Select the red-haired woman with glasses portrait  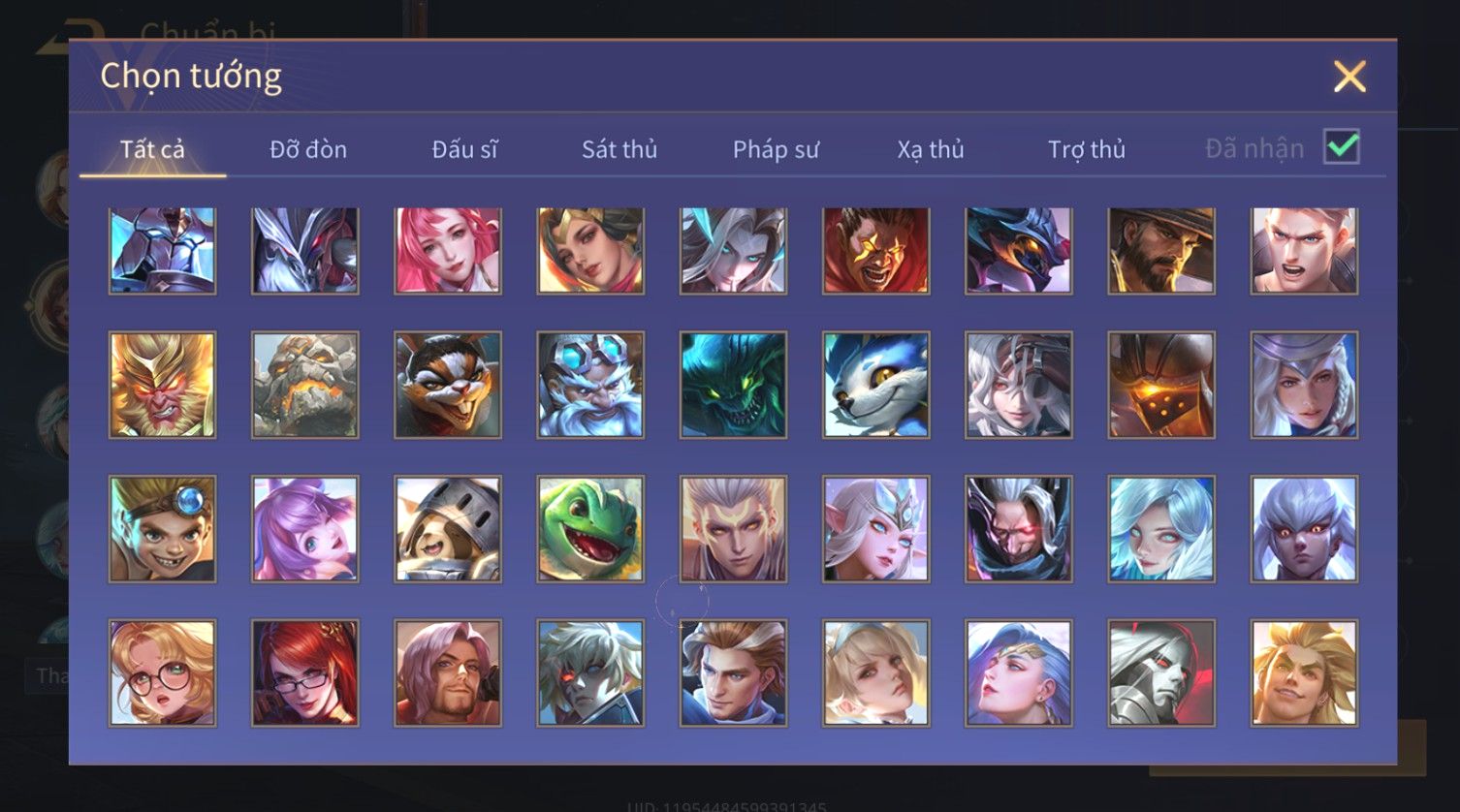tap(305, 673)
